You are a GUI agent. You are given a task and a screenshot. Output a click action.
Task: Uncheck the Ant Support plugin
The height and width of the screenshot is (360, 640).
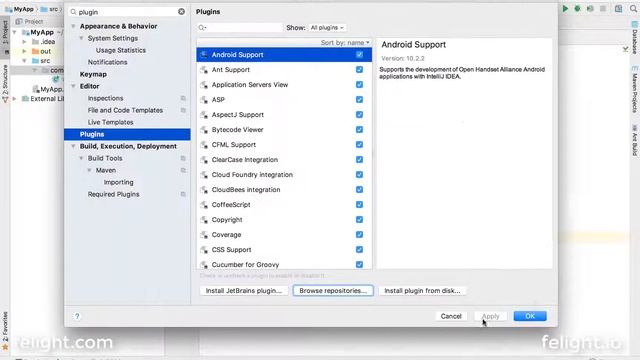(x=359, y=70)
